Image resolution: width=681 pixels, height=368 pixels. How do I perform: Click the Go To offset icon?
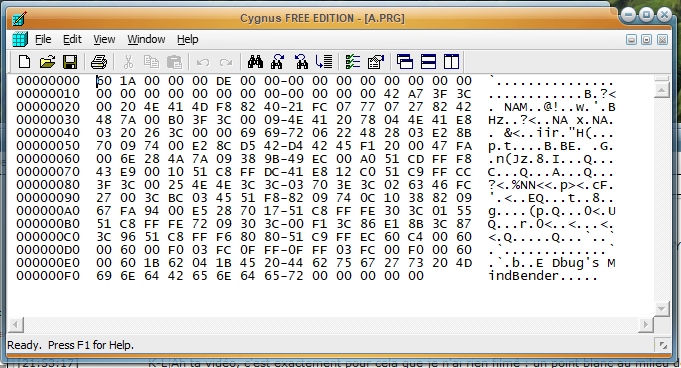[x=324, y=62]
